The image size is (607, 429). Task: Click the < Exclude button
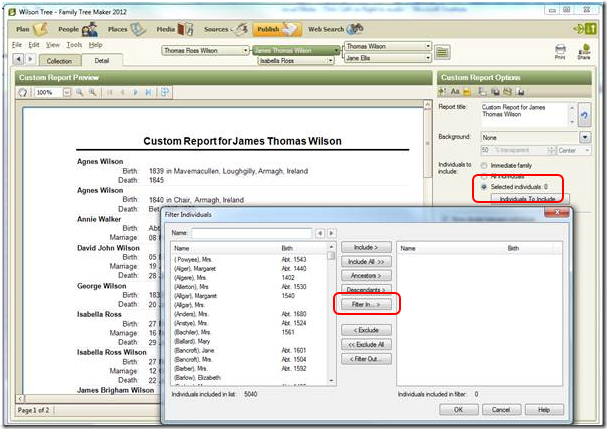point(366,330)
